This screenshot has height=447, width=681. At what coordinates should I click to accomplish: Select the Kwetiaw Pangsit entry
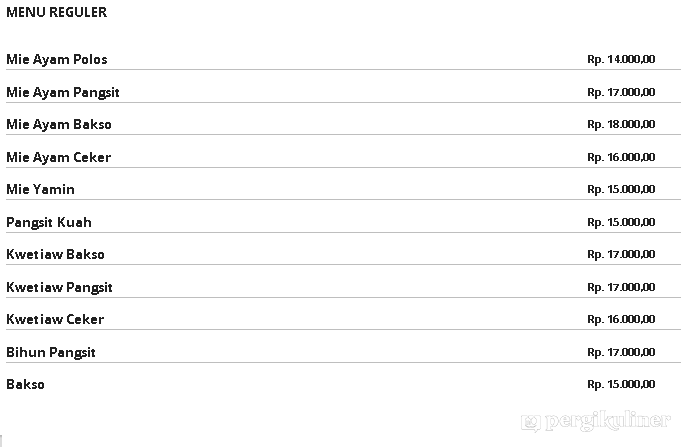click(x=60, y=287)
